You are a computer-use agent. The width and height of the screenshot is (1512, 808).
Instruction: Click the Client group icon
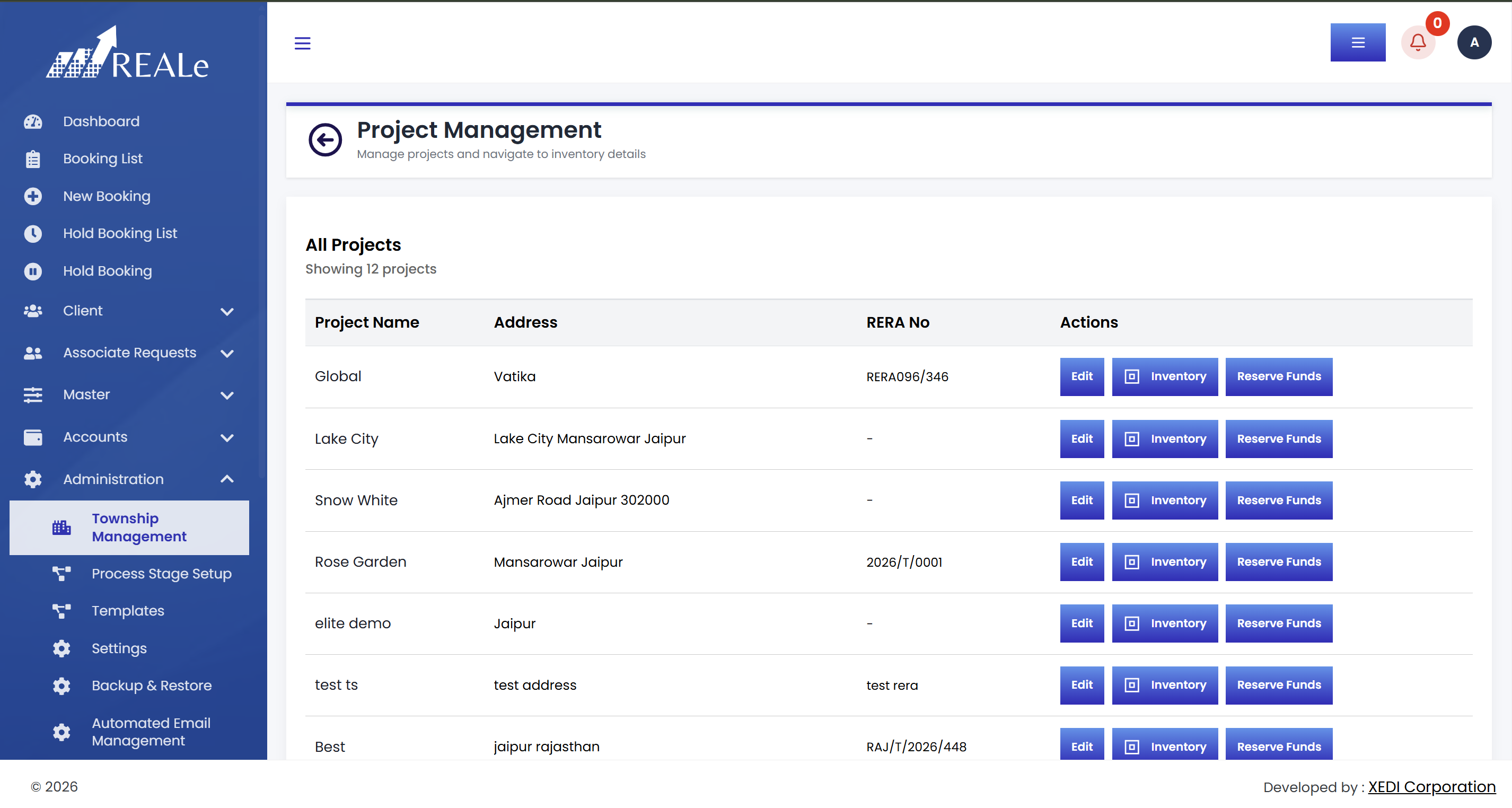tap(33, 311)
